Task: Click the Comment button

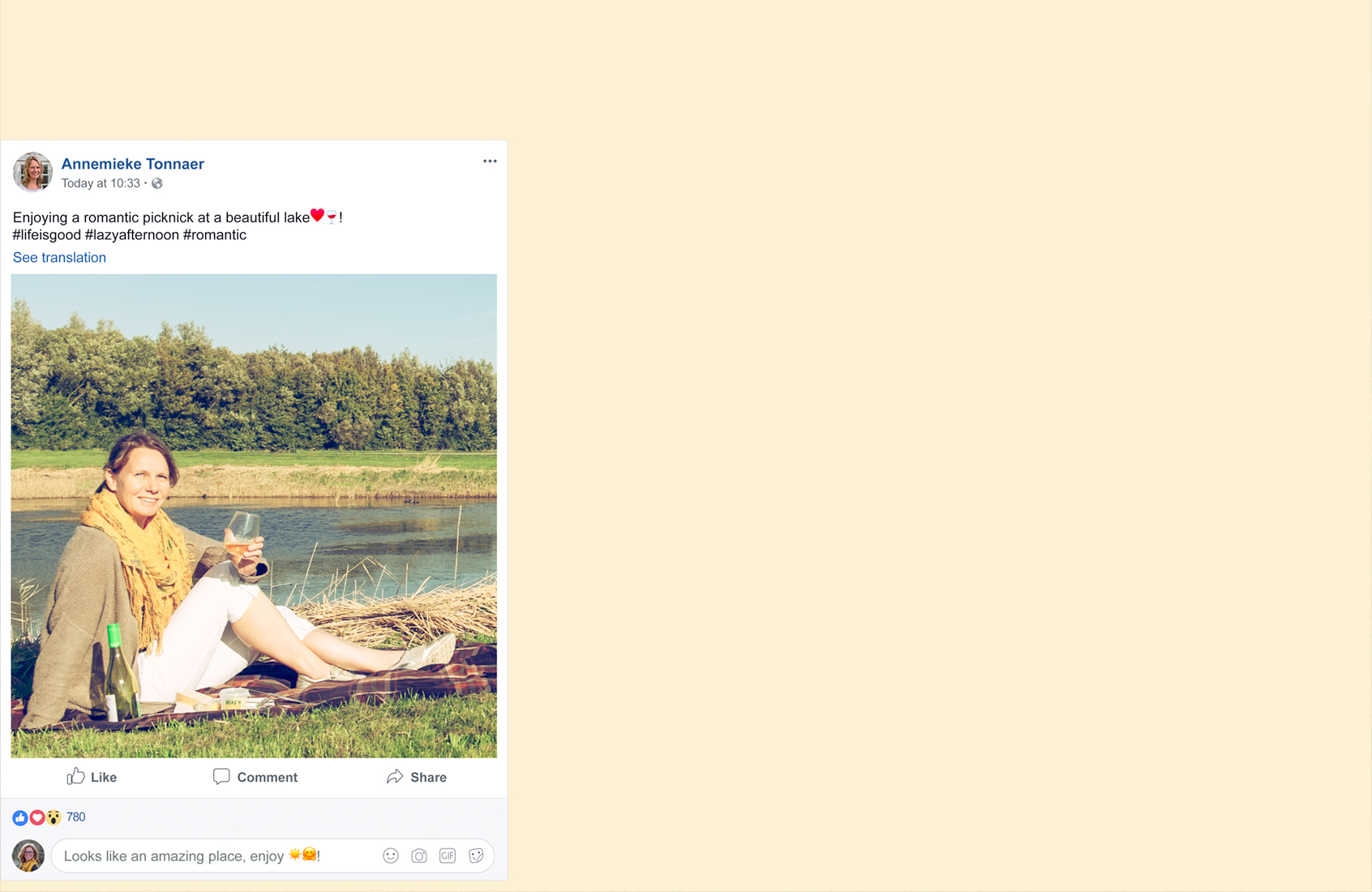Action: [x=255, y=777]
